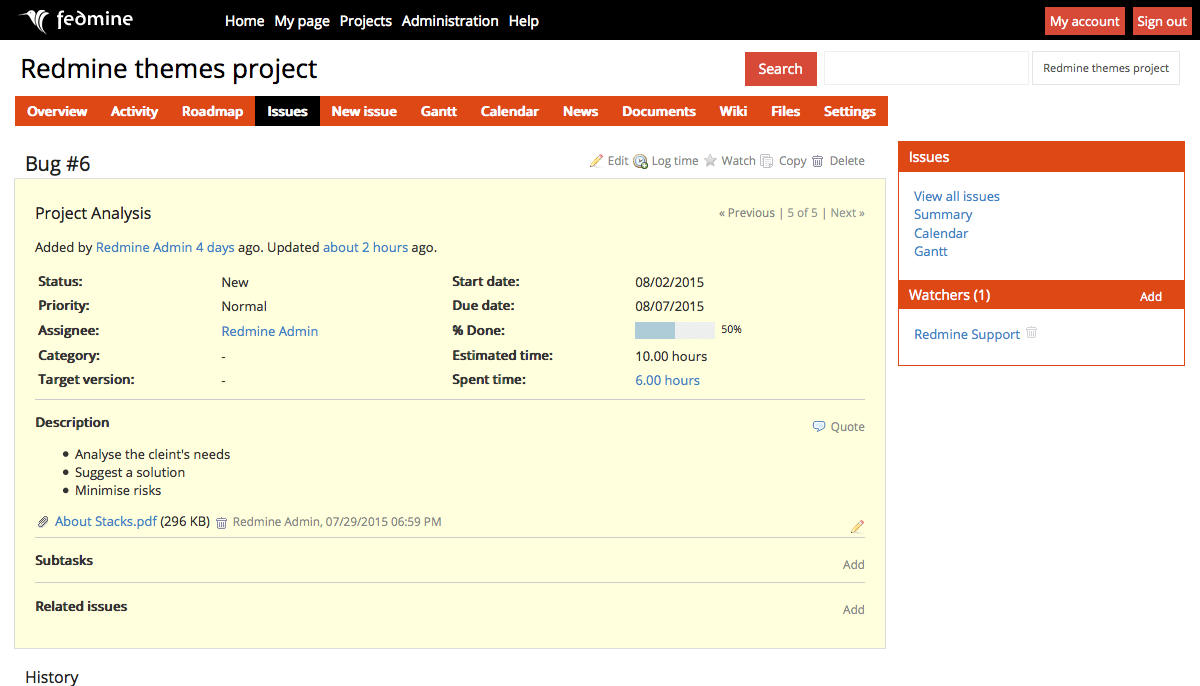Screen dimensions: 1200x686
Task: Click the Due date value 08/07/2015
Action: pyautogui.click(x=670, y=306)
